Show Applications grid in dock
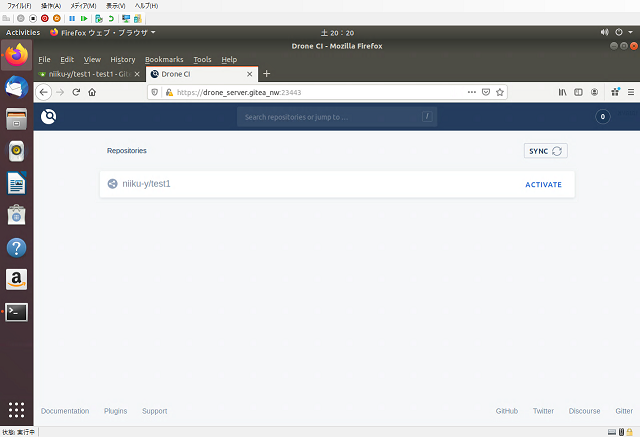This screenshot has width=640, height=437. pyautogui.click(x=16, y=410)
